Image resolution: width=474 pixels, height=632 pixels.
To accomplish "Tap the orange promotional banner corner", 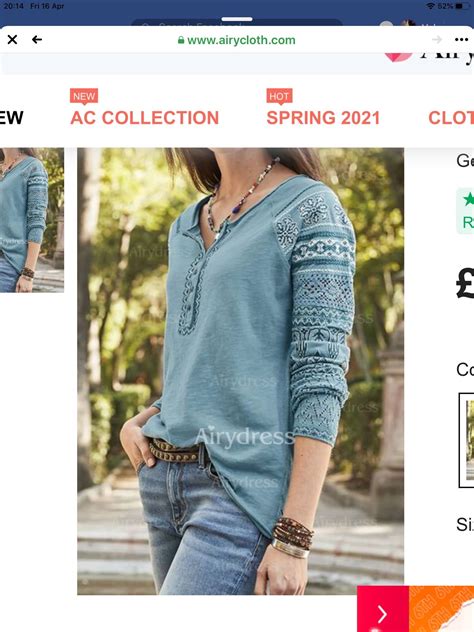I will coord(442,609).
